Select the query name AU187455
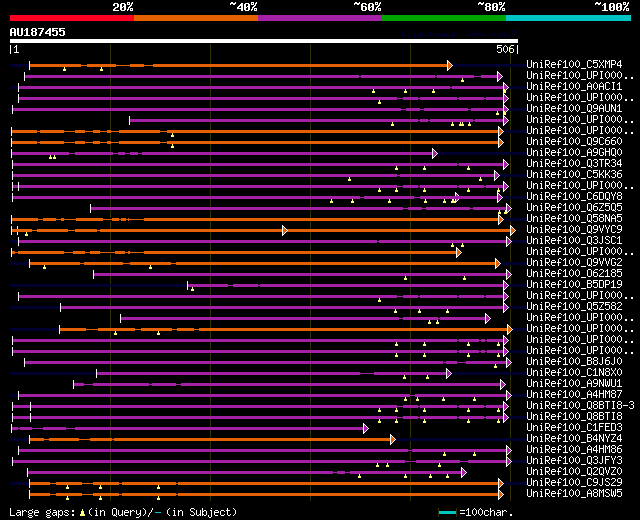This screenshot has height=520, width=640. coord(38,32)
